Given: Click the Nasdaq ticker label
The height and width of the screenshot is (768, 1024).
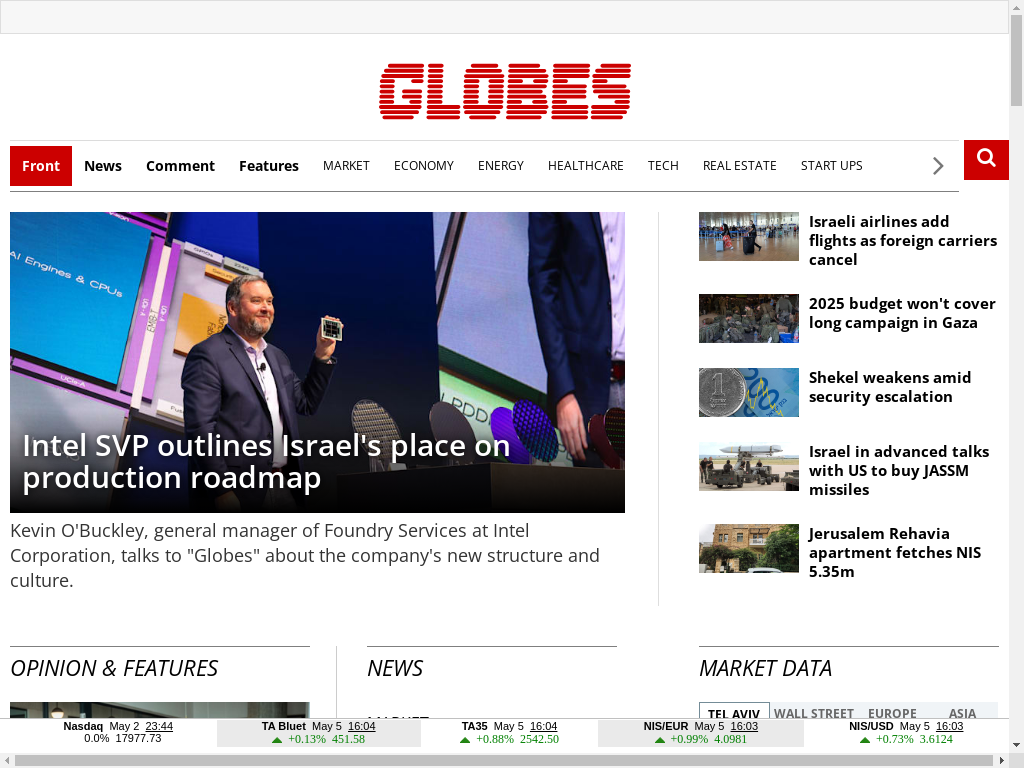Looking at the screenshot, I should (x=83, y=726).
